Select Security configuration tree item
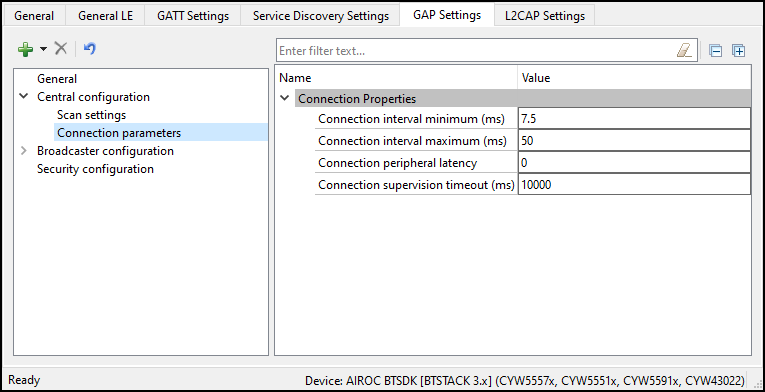 pos(95,169)
